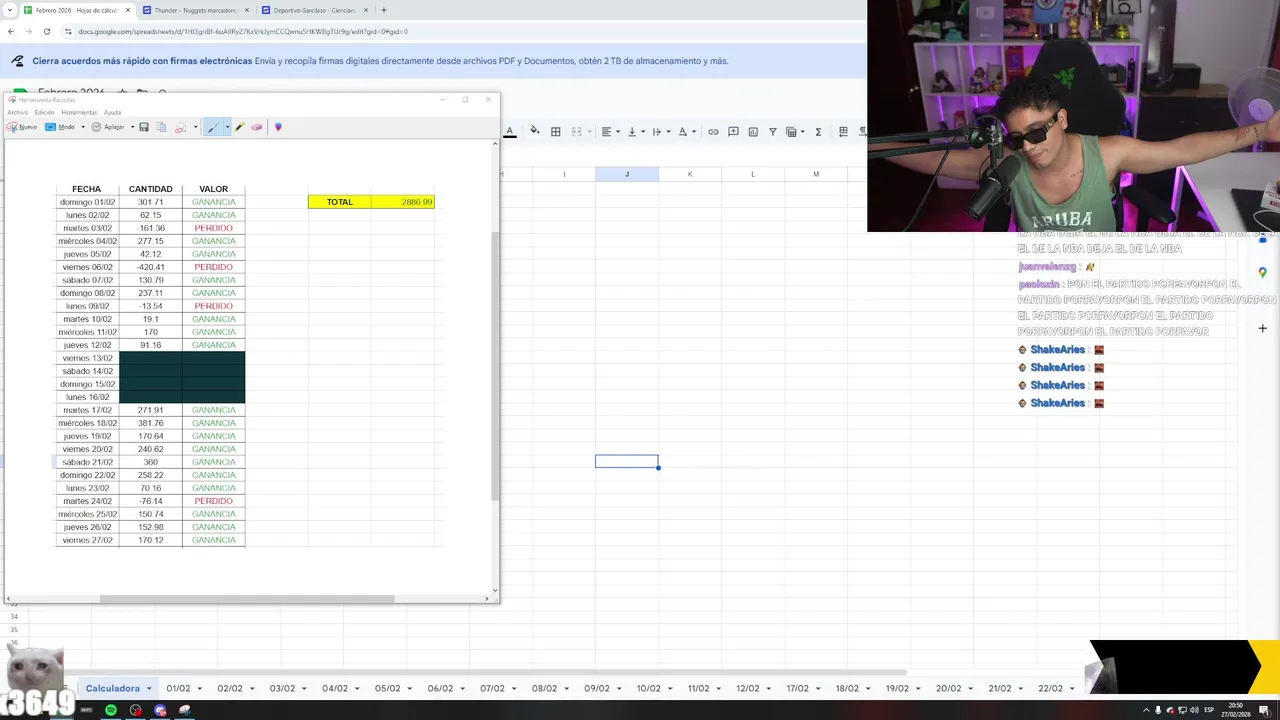1280x720 pixels.
Task: Reload the page in browser
Action: coord(47,31)
